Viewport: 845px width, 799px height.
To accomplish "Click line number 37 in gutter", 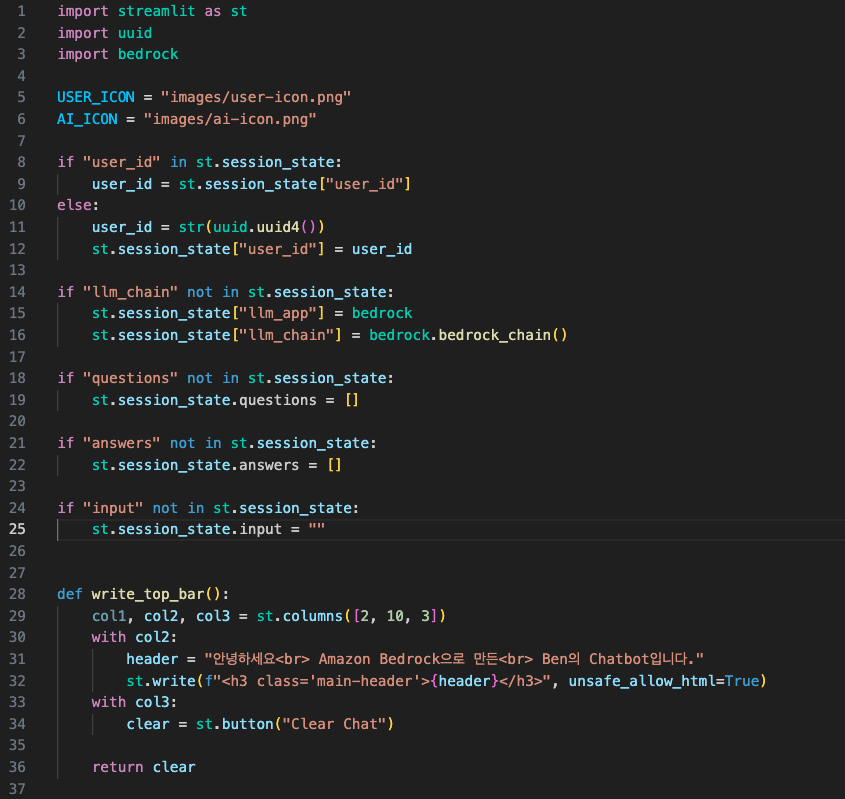I will [17, 789].
